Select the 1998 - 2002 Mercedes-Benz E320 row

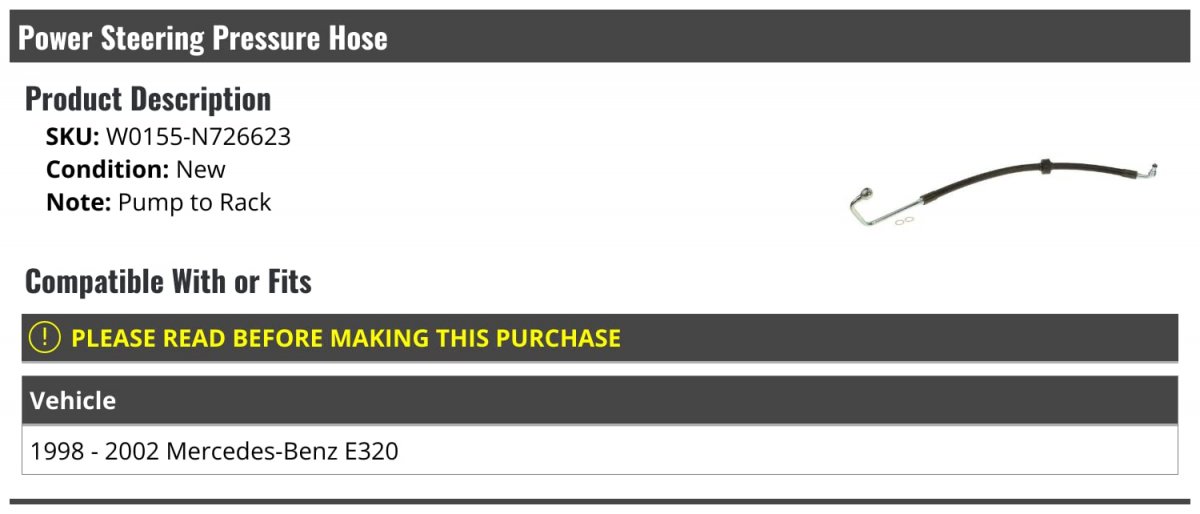600,450
